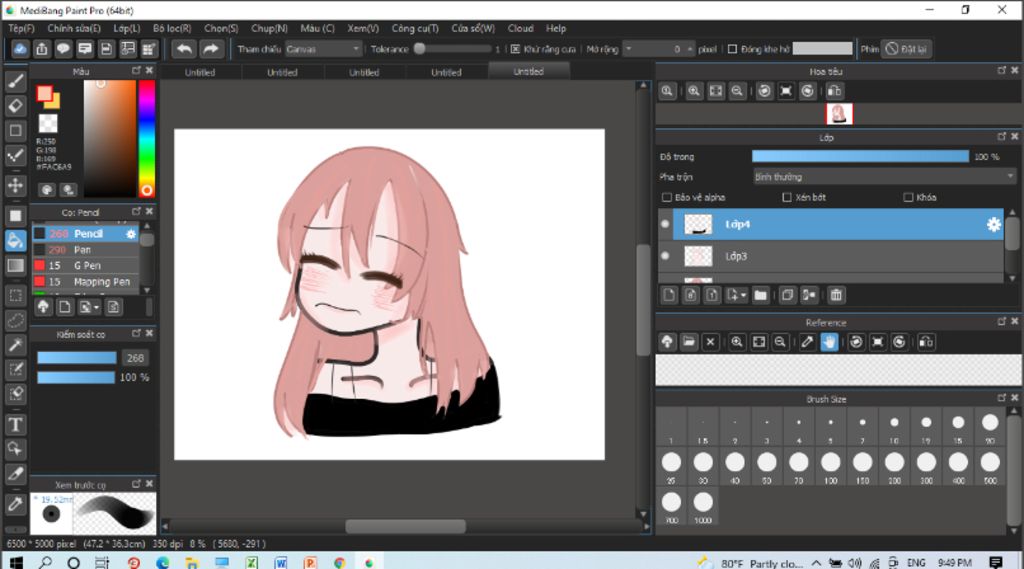Select the Eraser tool
1024x569 pixels.
click(x=16, y=106)
